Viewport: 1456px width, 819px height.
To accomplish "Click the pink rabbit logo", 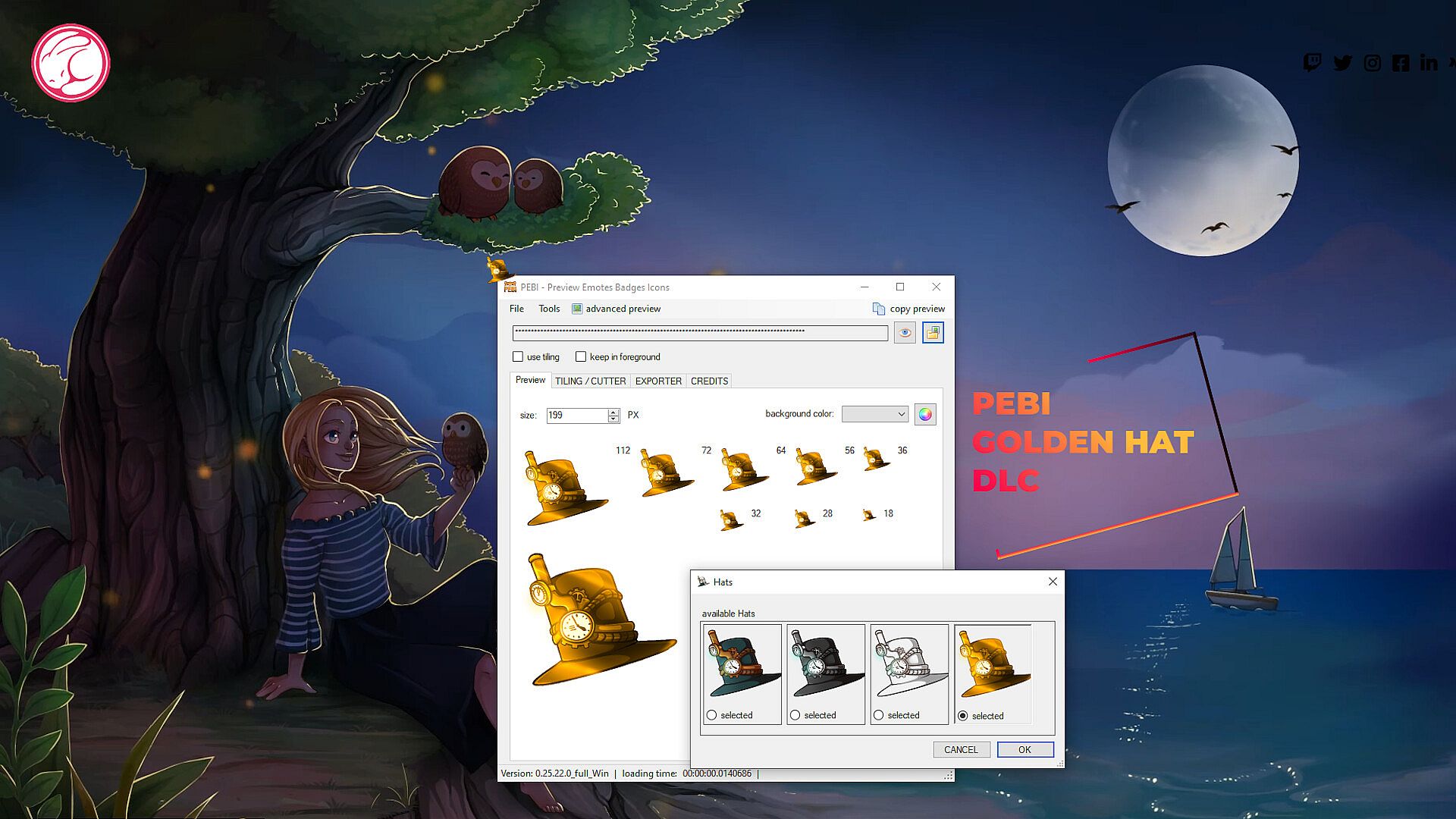I will click(71, 63).
